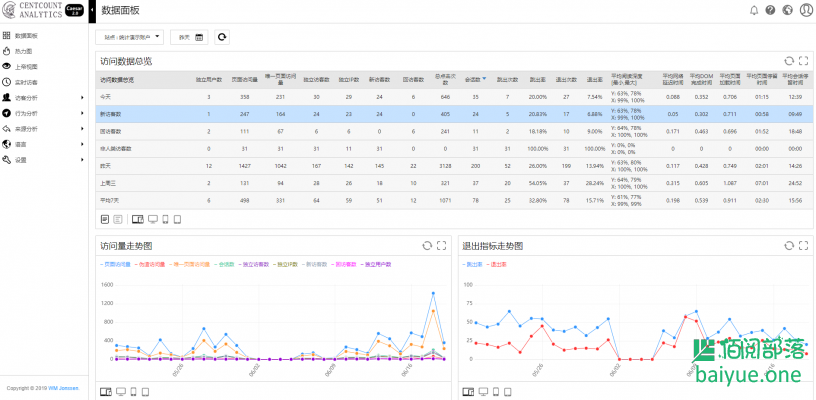Filter 访问量走势图 to phone devices

[134, 391]
